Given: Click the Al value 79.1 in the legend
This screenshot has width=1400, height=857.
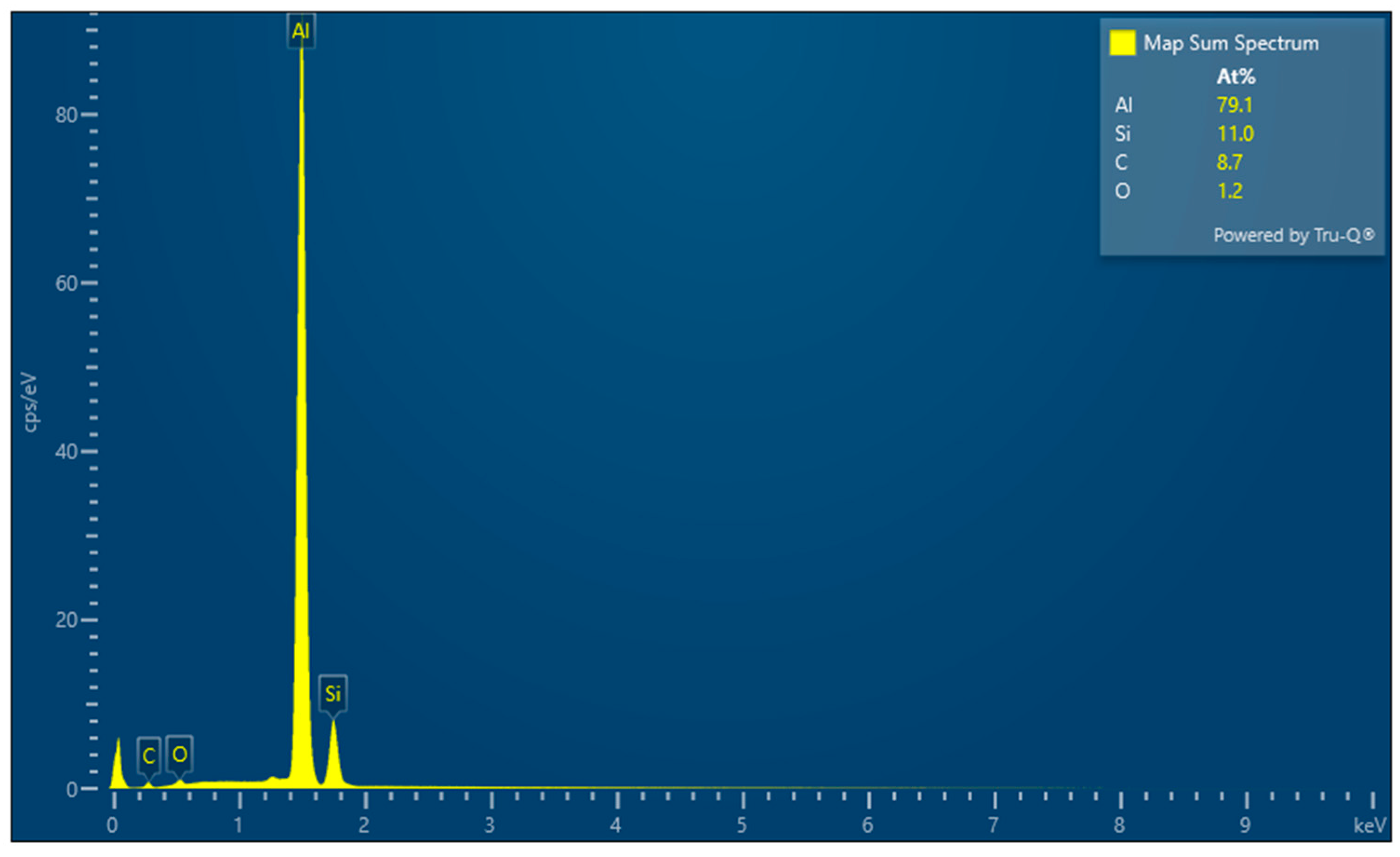Looking at the screenshot, I should pos(1234,105).
